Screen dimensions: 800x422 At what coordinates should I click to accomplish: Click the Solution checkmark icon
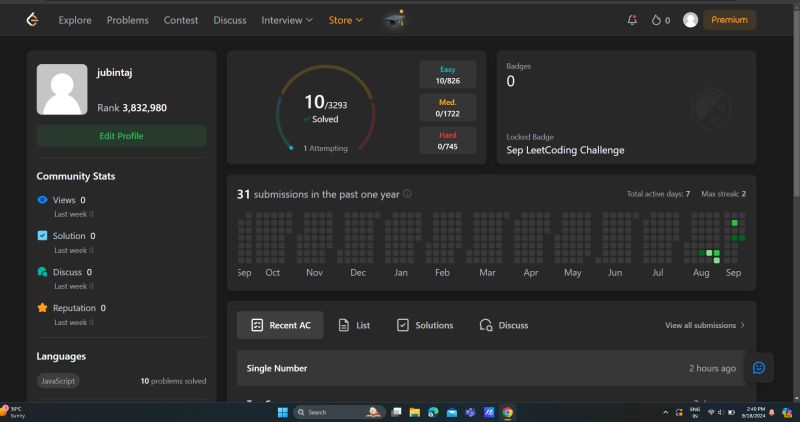[x=42, y=235]
